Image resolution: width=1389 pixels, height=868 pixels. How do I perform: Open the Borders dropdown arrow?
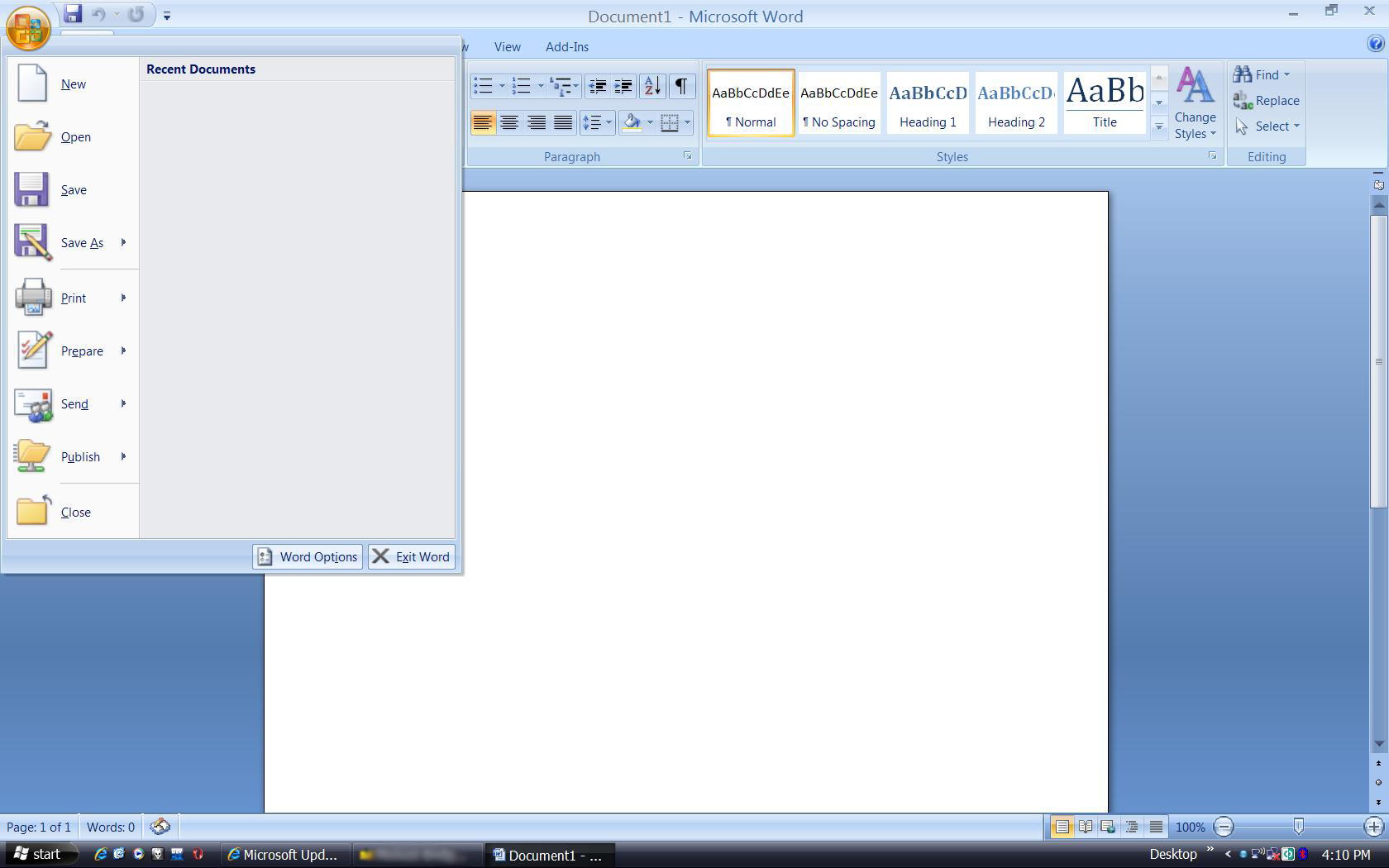click(x=687, y=123)
